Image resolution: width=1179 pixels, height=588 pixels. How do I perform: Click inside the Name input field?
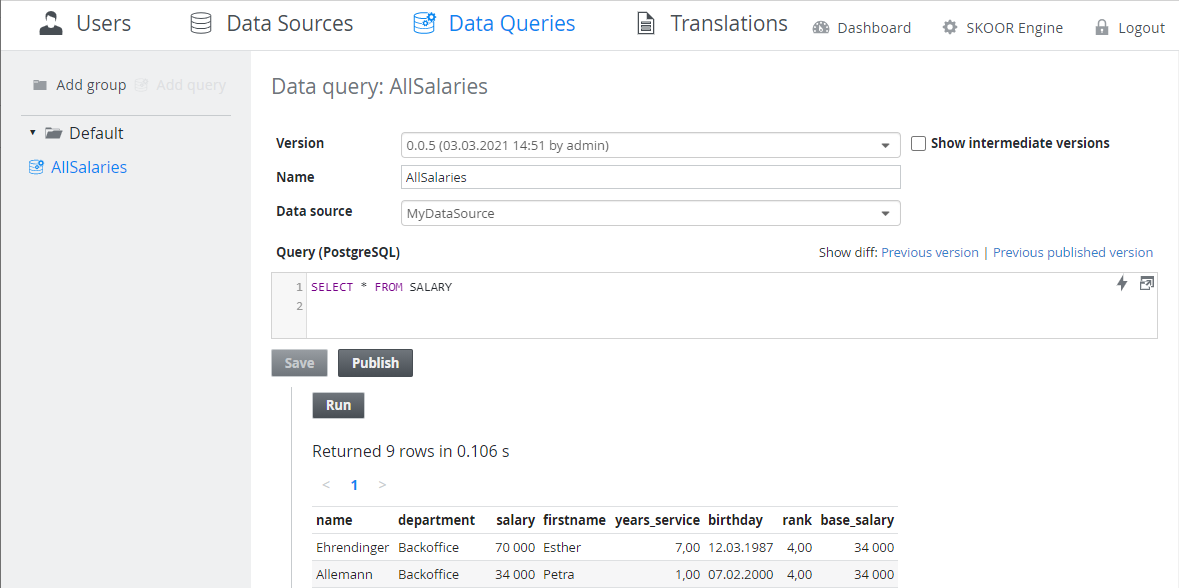pyautogui.click(x=650, y=177)
